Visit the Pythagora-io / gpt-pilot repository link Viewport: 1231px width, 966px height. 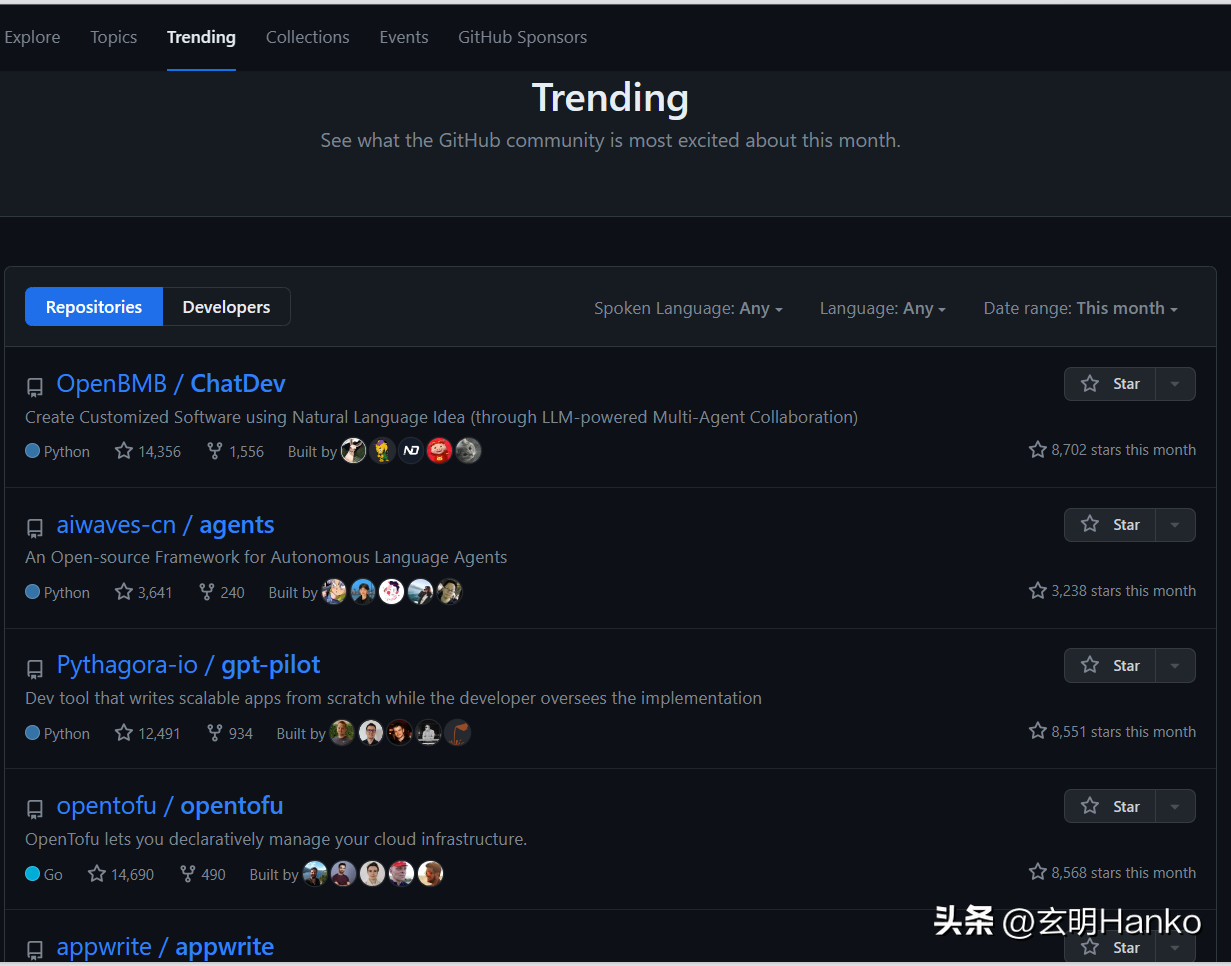(x=188, y=666)
